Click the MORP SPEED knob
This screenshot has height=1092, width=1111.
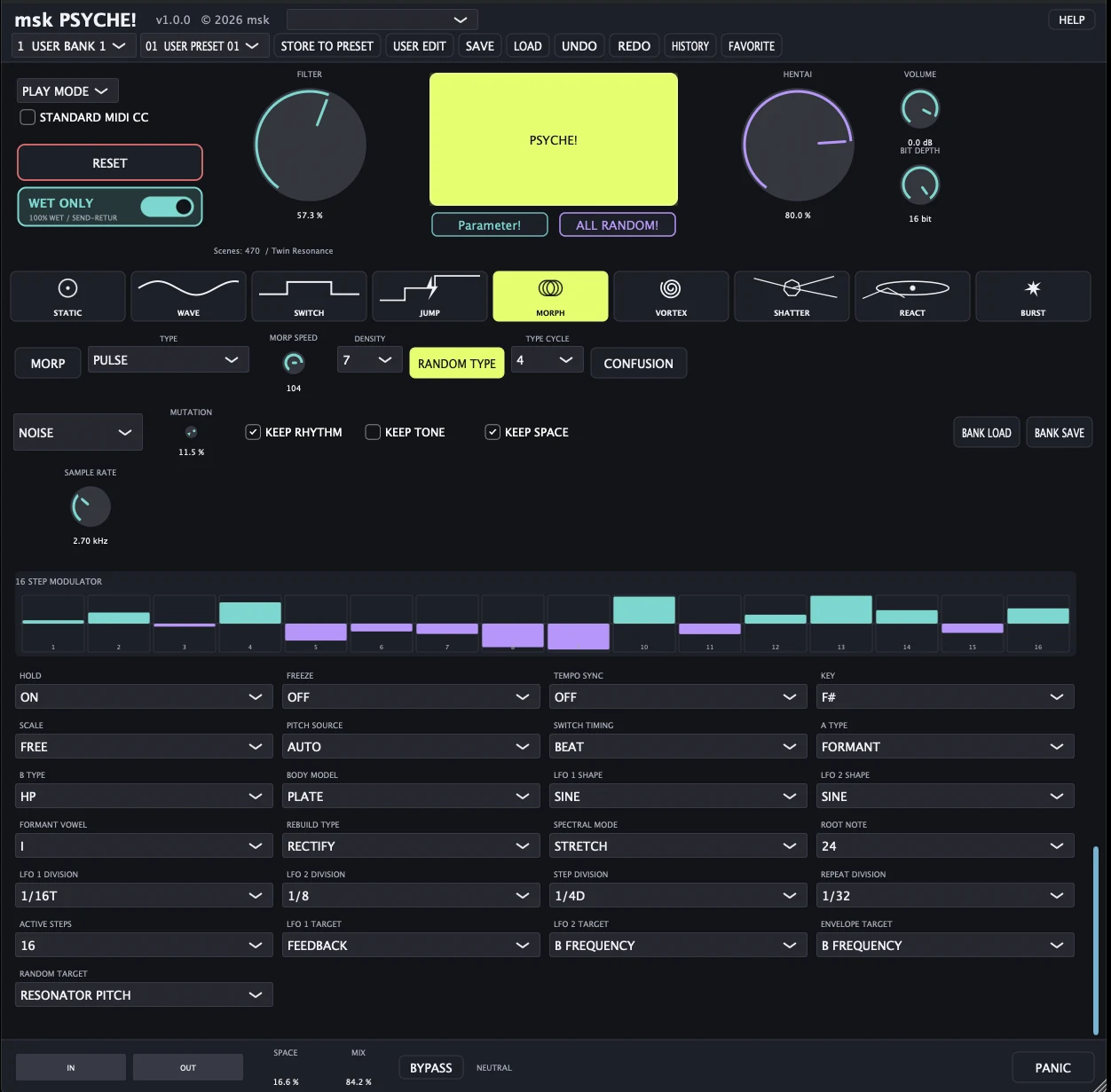(x=294, y=363)
